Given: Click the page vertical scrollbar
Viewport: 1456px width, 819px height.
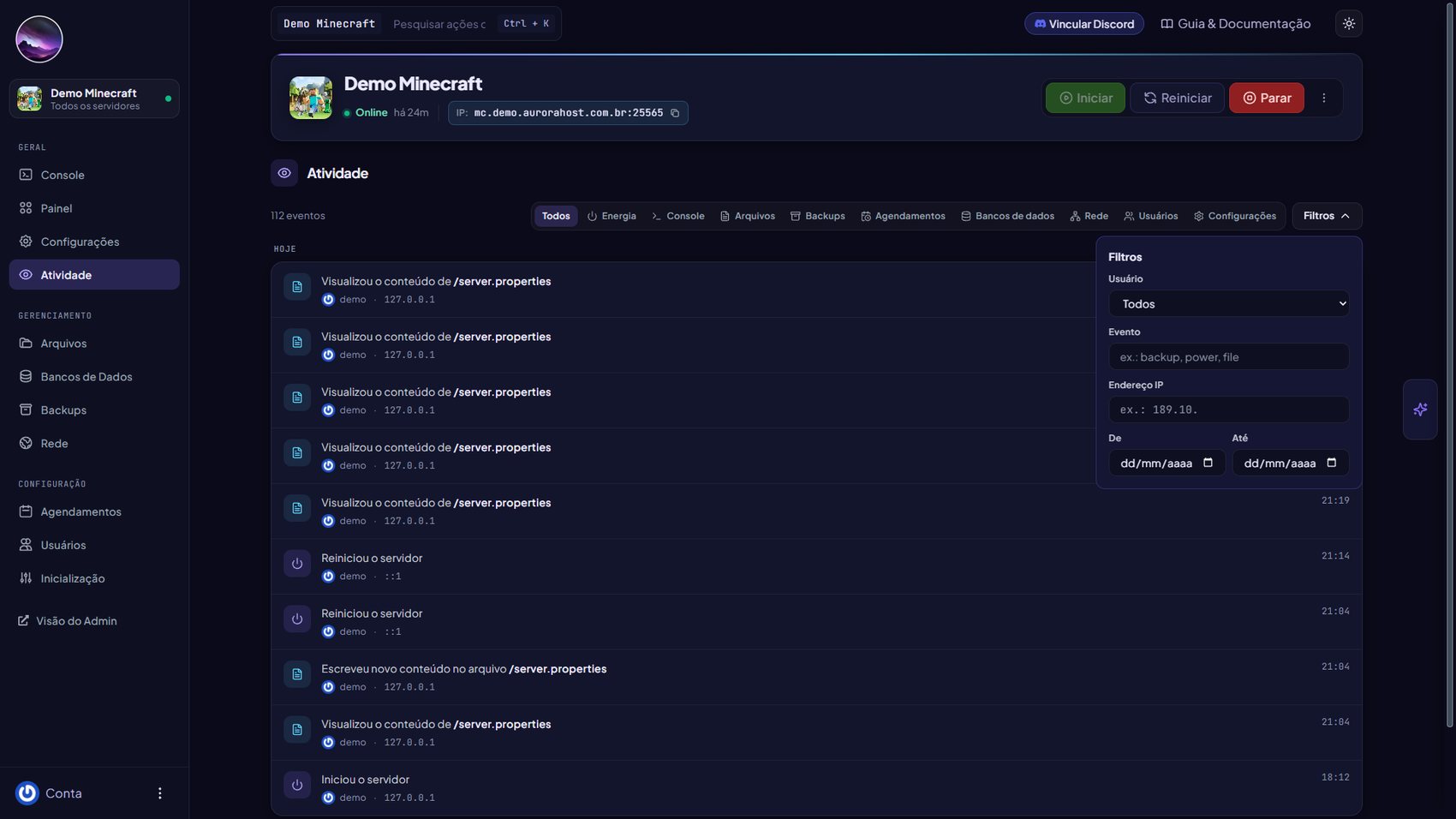Looking at the screenshot, I should 1450,364.
